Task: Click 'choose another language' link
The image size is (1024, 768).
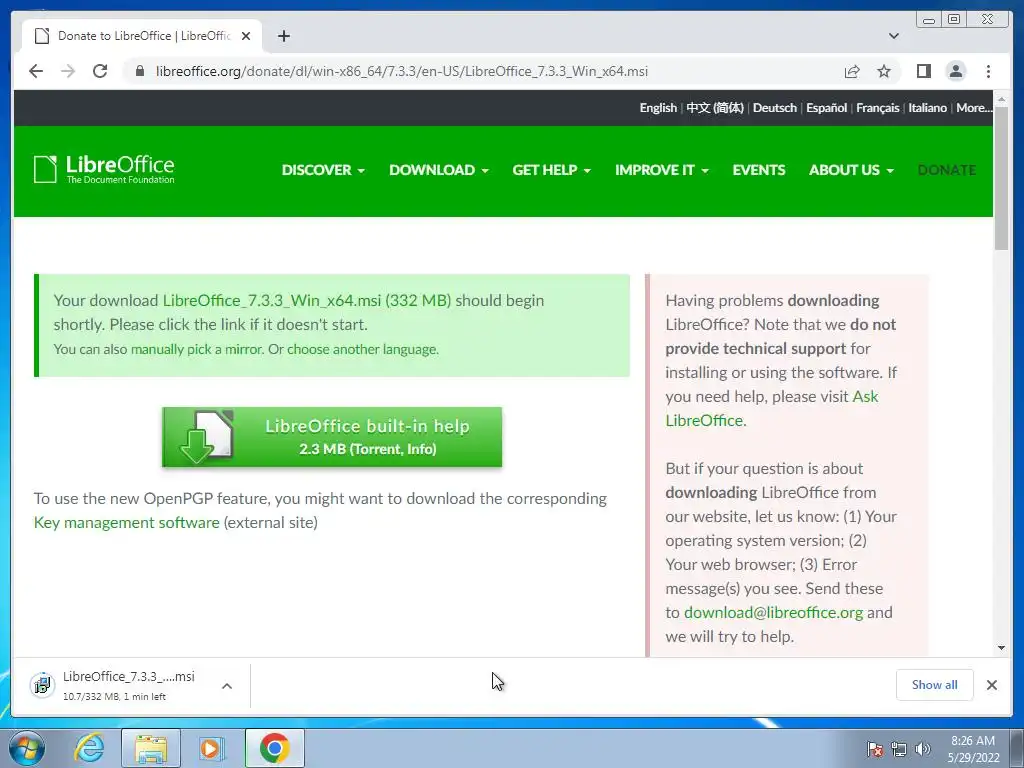Action: pyautogui.click(x=362, y=349)
